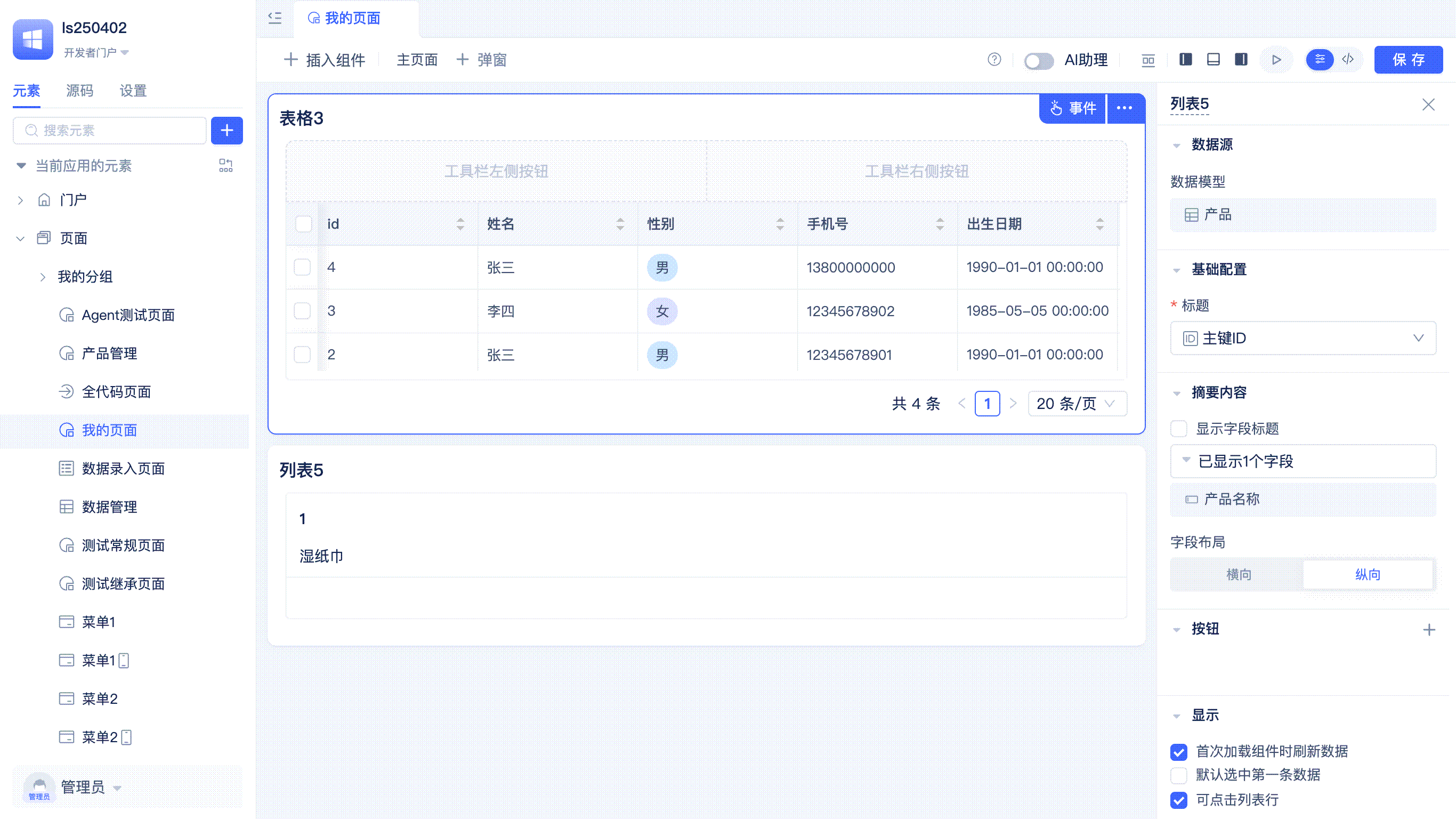Screen dimensions: 1456x819
Task: Open the 事件 button on 表格3
Action: tap(1072, 108)
